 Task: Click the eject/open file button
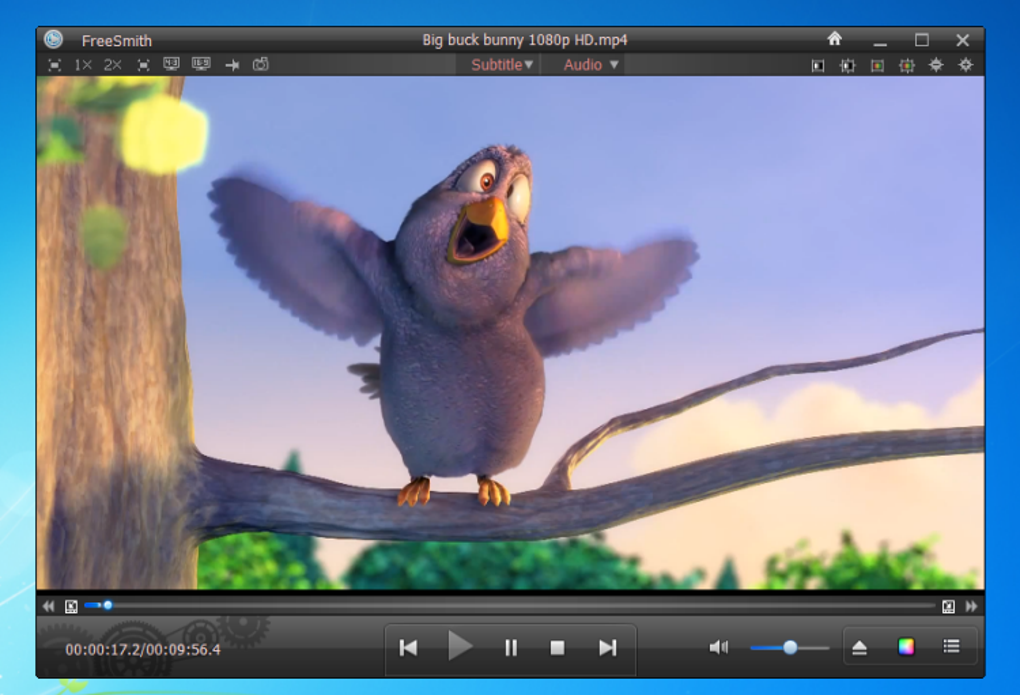pyautogui.click(x=859, y=647)
